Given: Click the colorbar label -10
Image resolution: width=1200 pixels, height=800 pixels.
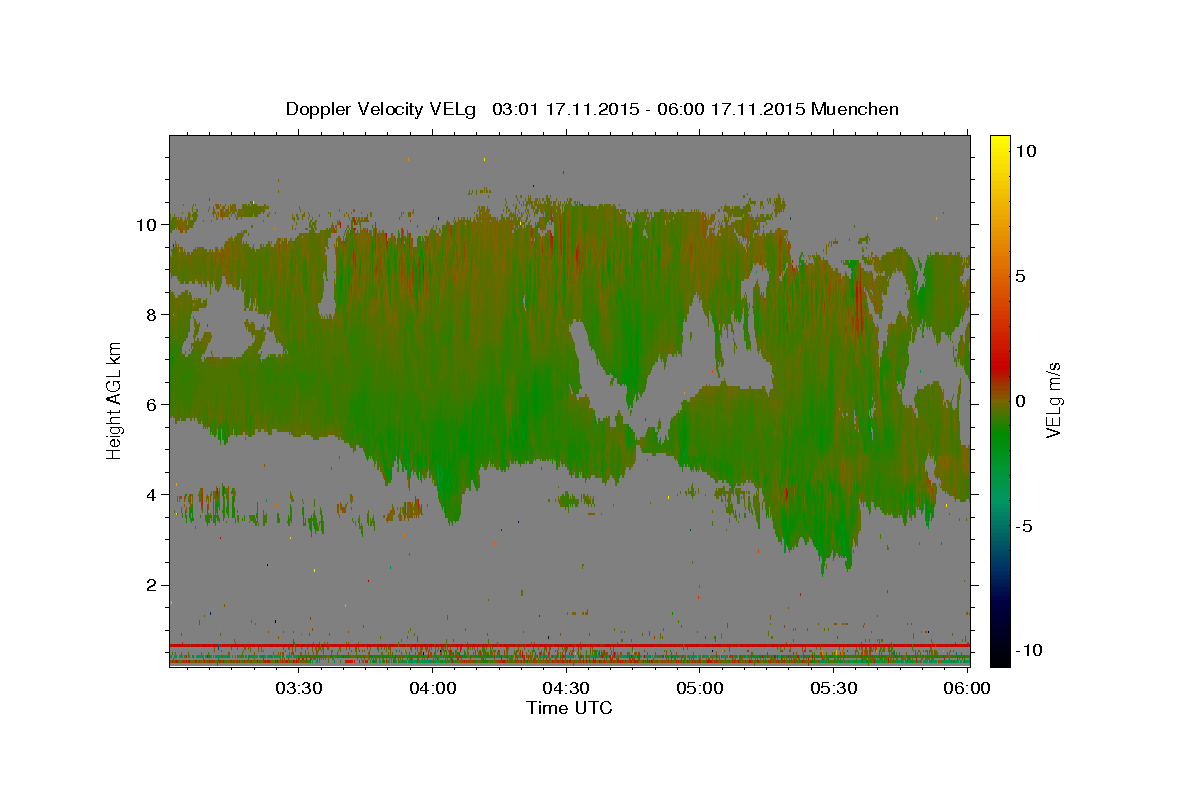Looking at the screenshot, I should point(1028,651).
